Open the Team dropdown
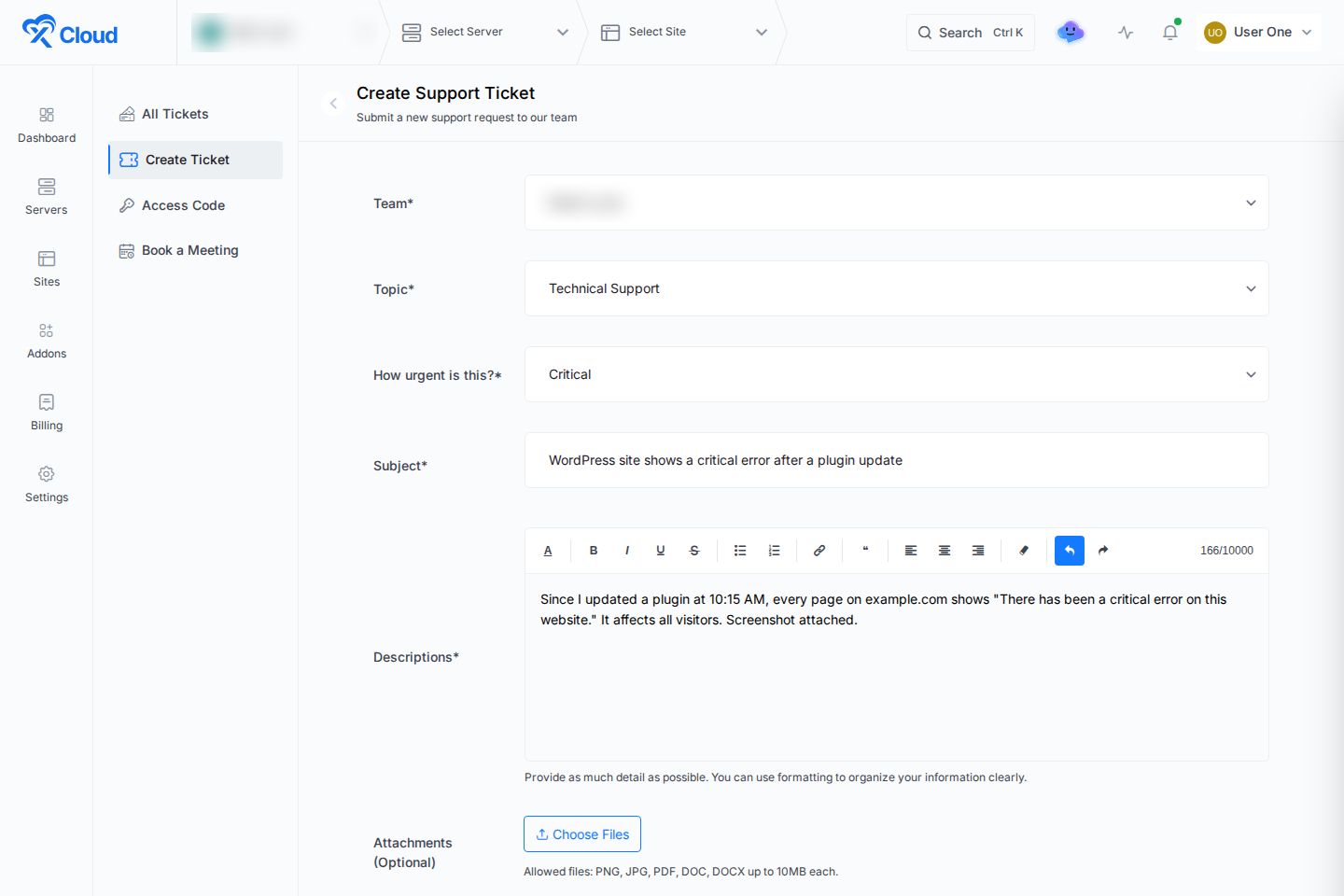The image size is (1344, 896). coord(897,203)
